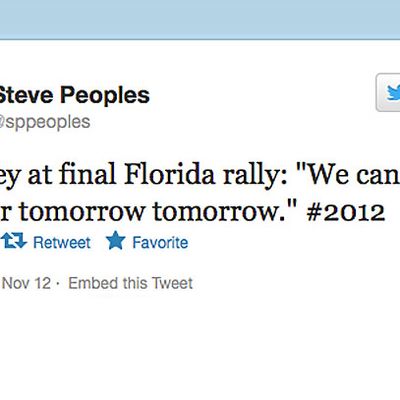The width and height of the screenshot is (400, 400).
Task: Click the Twitter bird button
Action: point(388,93)
